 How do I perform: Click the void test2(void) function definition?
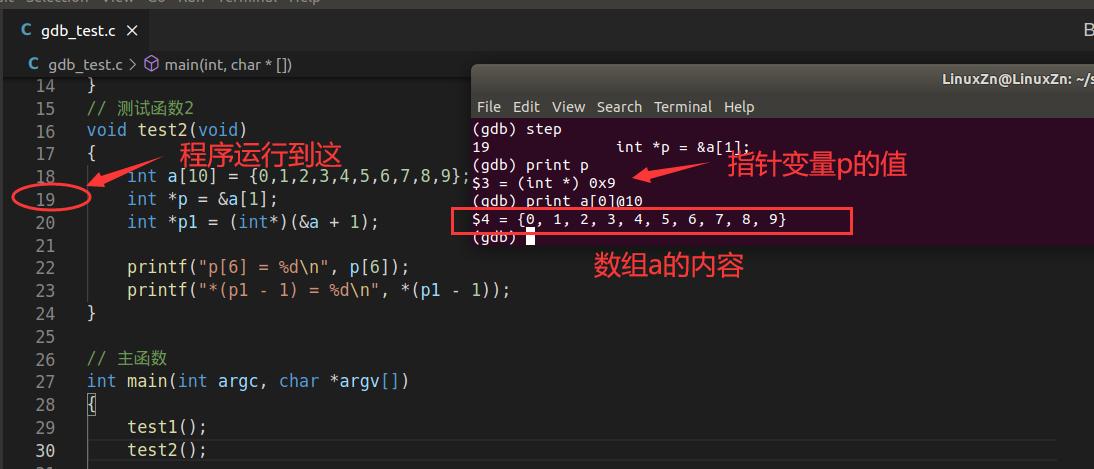coord(166,131)
